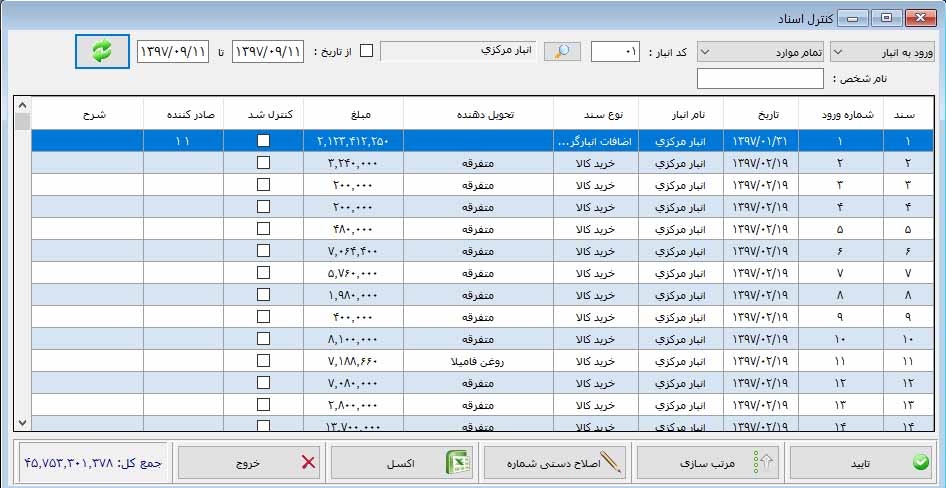The width and height of the screenshot is (946, 488).
Task: Click the شرح column header
Action: 87,113
